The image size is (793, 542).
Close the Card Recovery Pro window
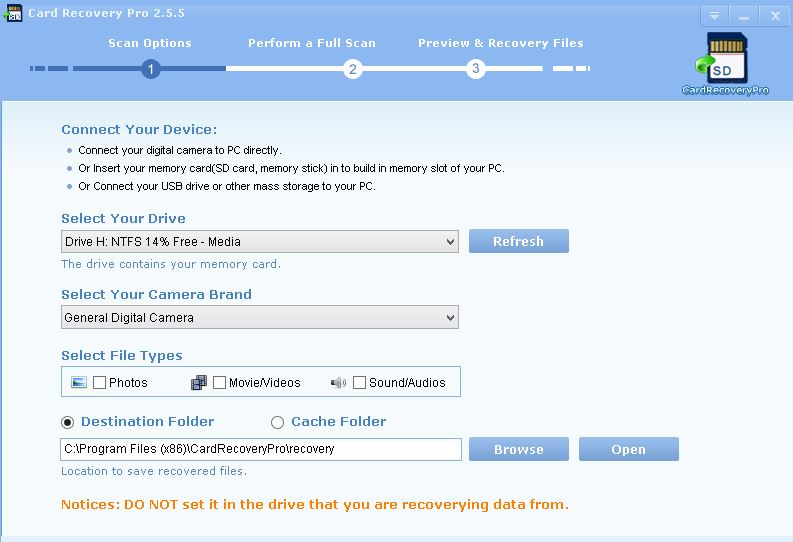coord(775,16)
